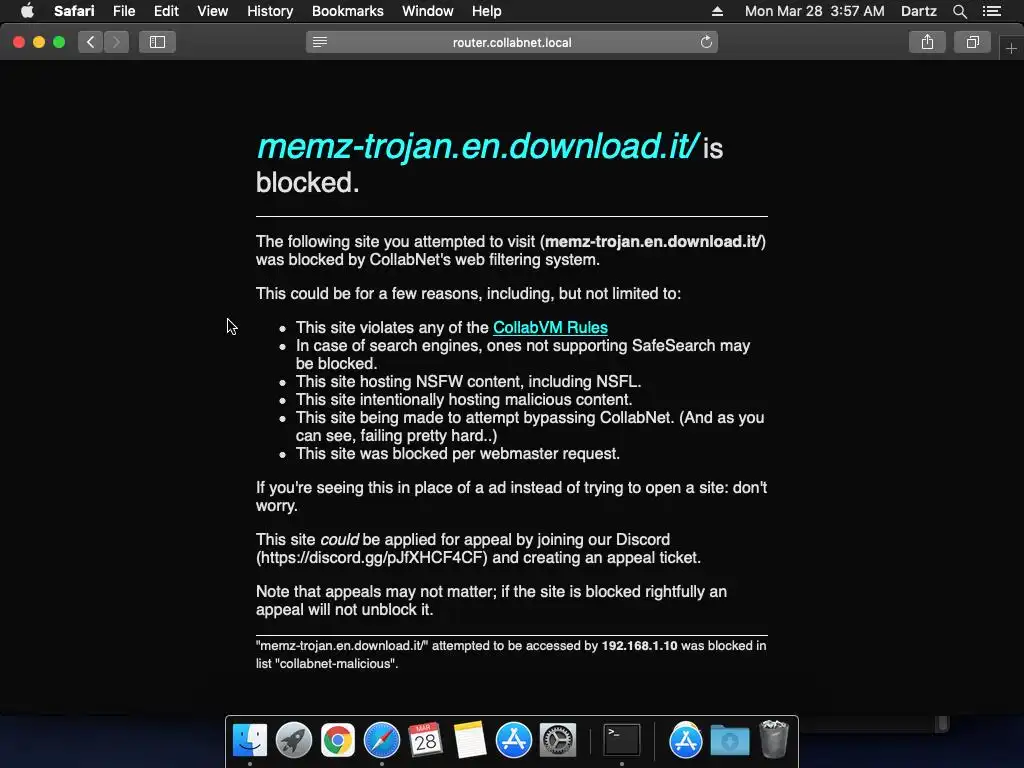Viewport: 1024px width, 768px height.
Task: Open the File menu
Action: click(x=123, y=11)
